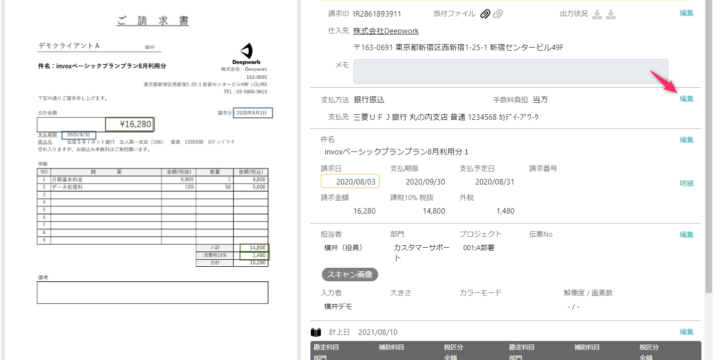Open the 株式会社Deepwork supplier link
The height and width of the screenshot is (360, 720).
(x=386, y=31)
